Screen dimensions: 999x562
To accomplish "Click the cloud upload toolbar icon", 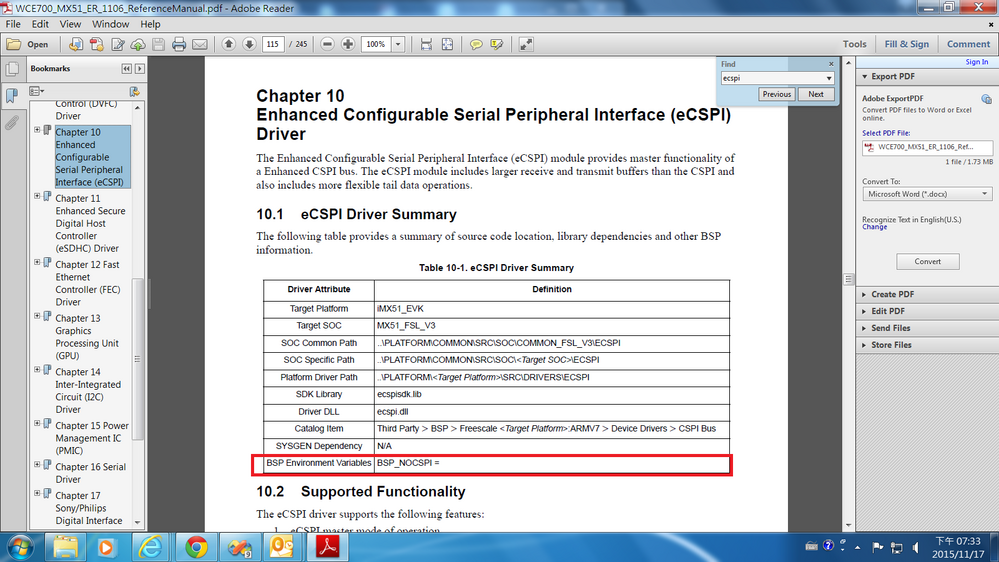I will [138, 44].
